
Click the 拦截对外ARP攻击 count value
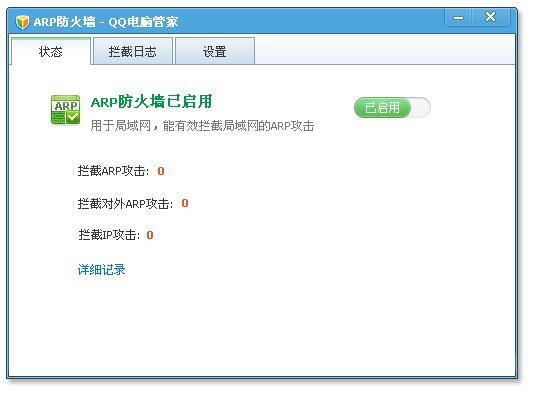[185, 203]
